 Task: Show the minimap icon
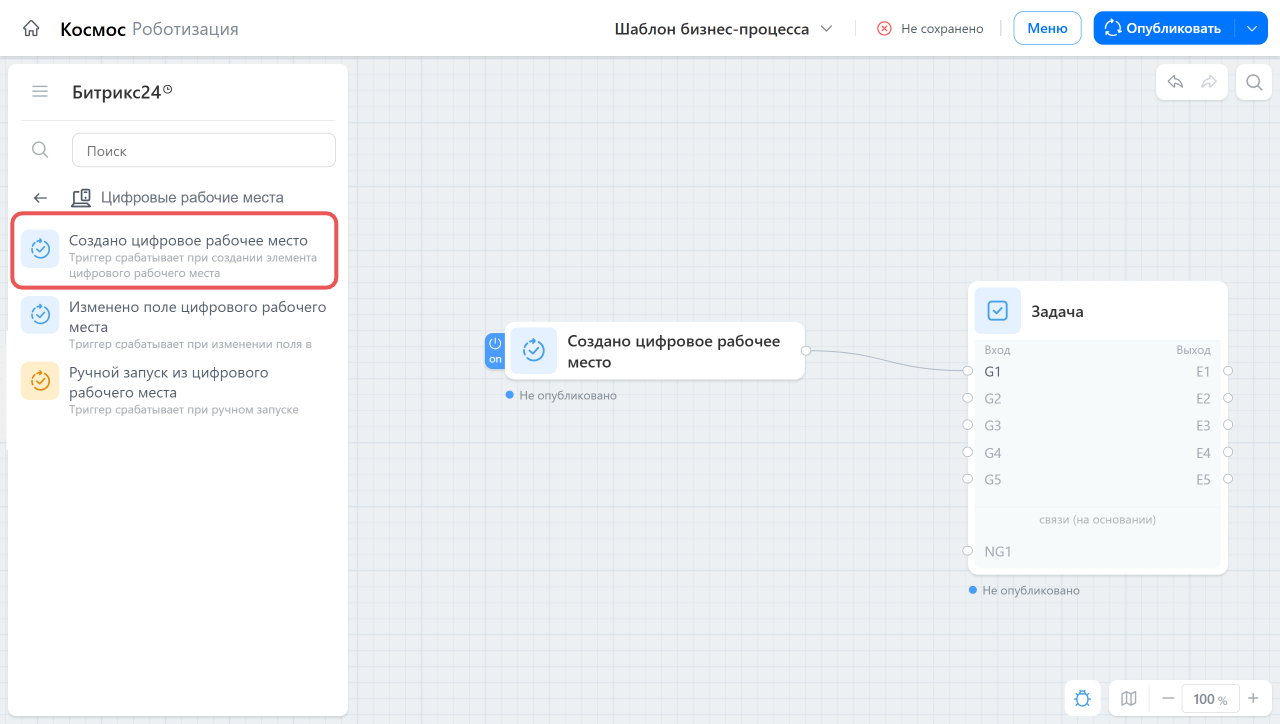coord(1129,699)
